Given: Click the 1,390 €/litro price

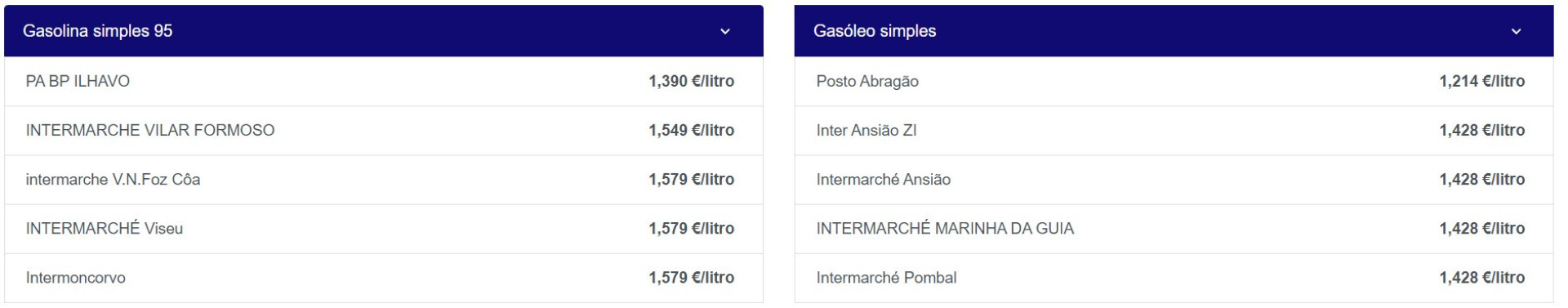Looking at the screenshot, I should (691, 82).
